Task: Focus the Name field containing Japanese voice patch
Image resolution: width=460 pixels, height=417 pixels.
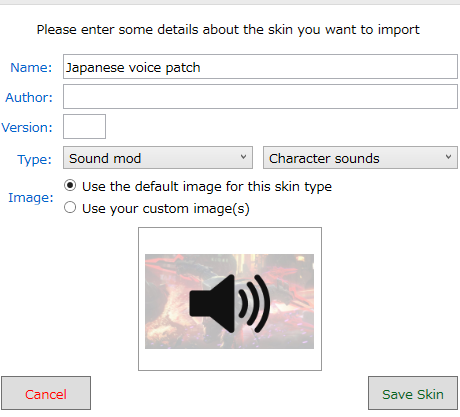Action: tap(260, 67)
